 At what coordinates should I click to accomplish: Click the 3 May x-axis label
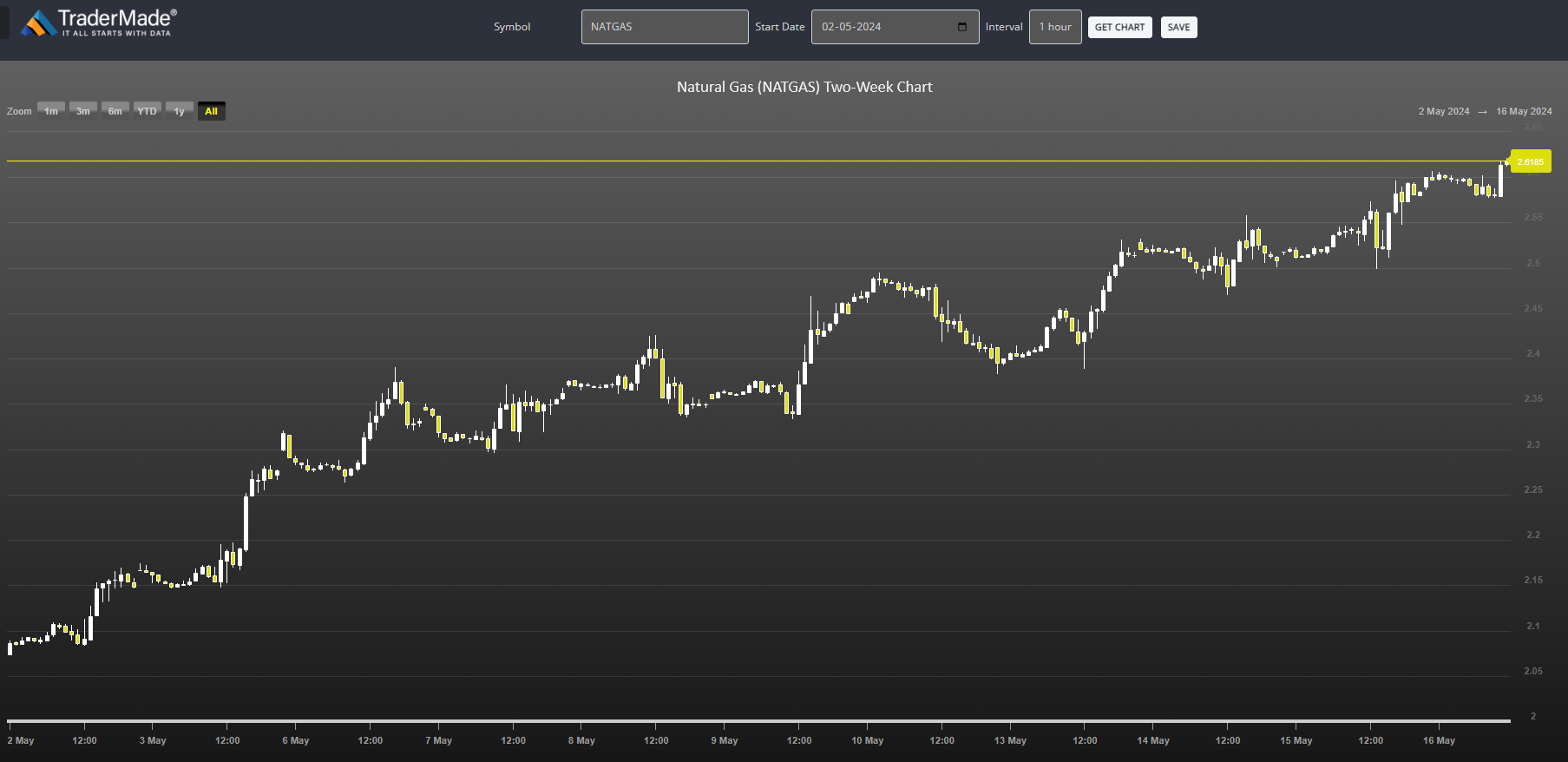pyautogui.click(x=153, y=740)
